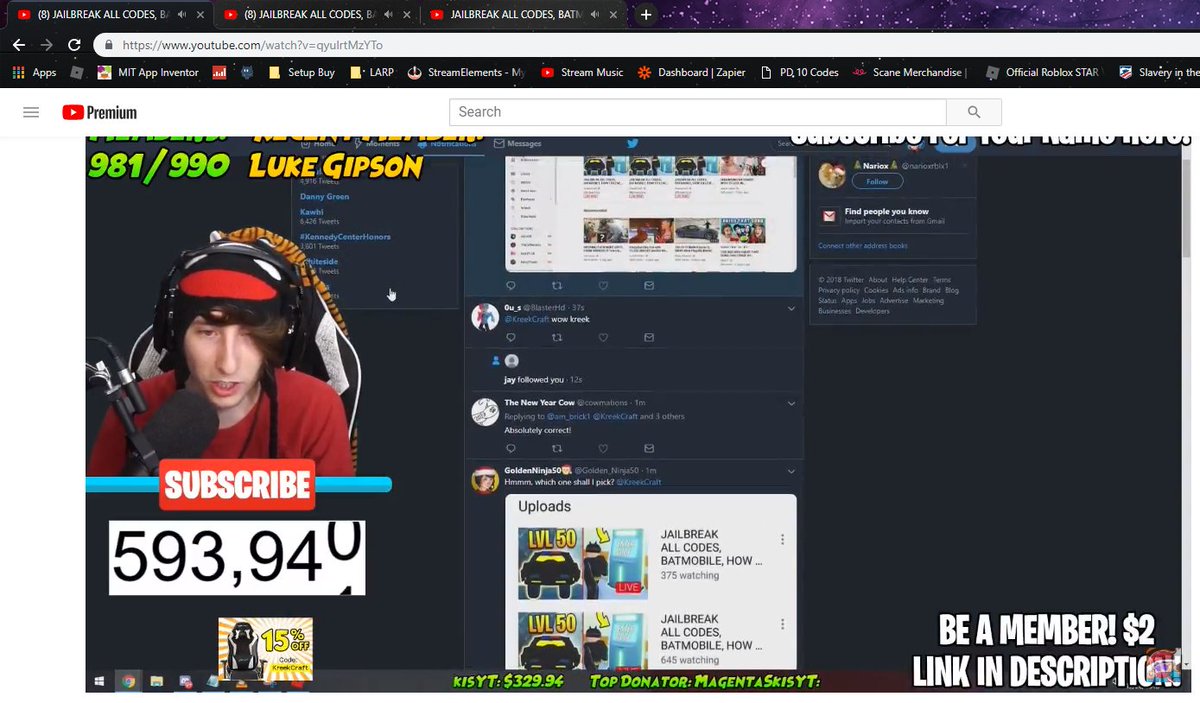The image size is (1200, 703).
Task: Open the Setup Buy bookmark folder
Action: click(301, 72)
